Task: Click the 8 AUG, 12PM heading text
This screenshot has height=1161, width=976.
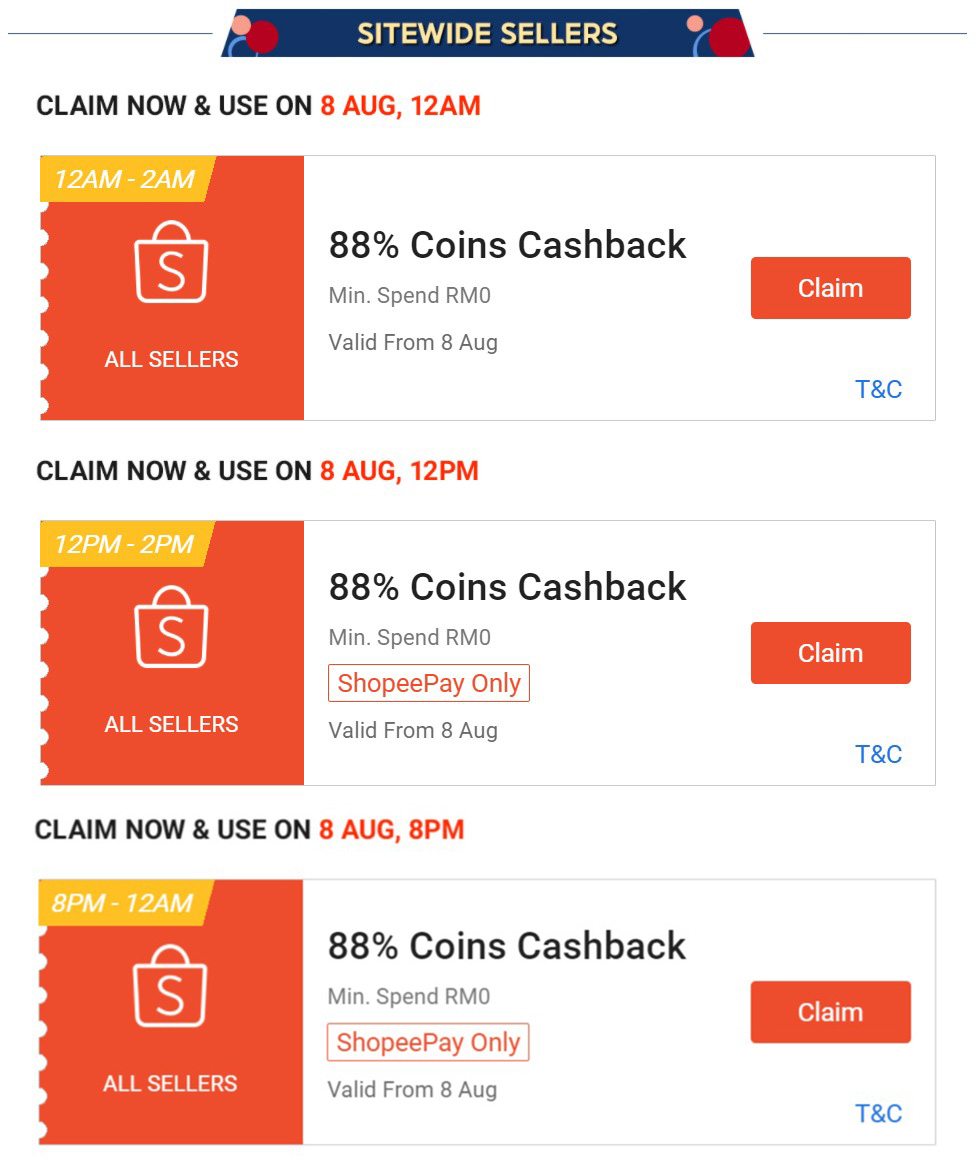Action: (399, 471)
